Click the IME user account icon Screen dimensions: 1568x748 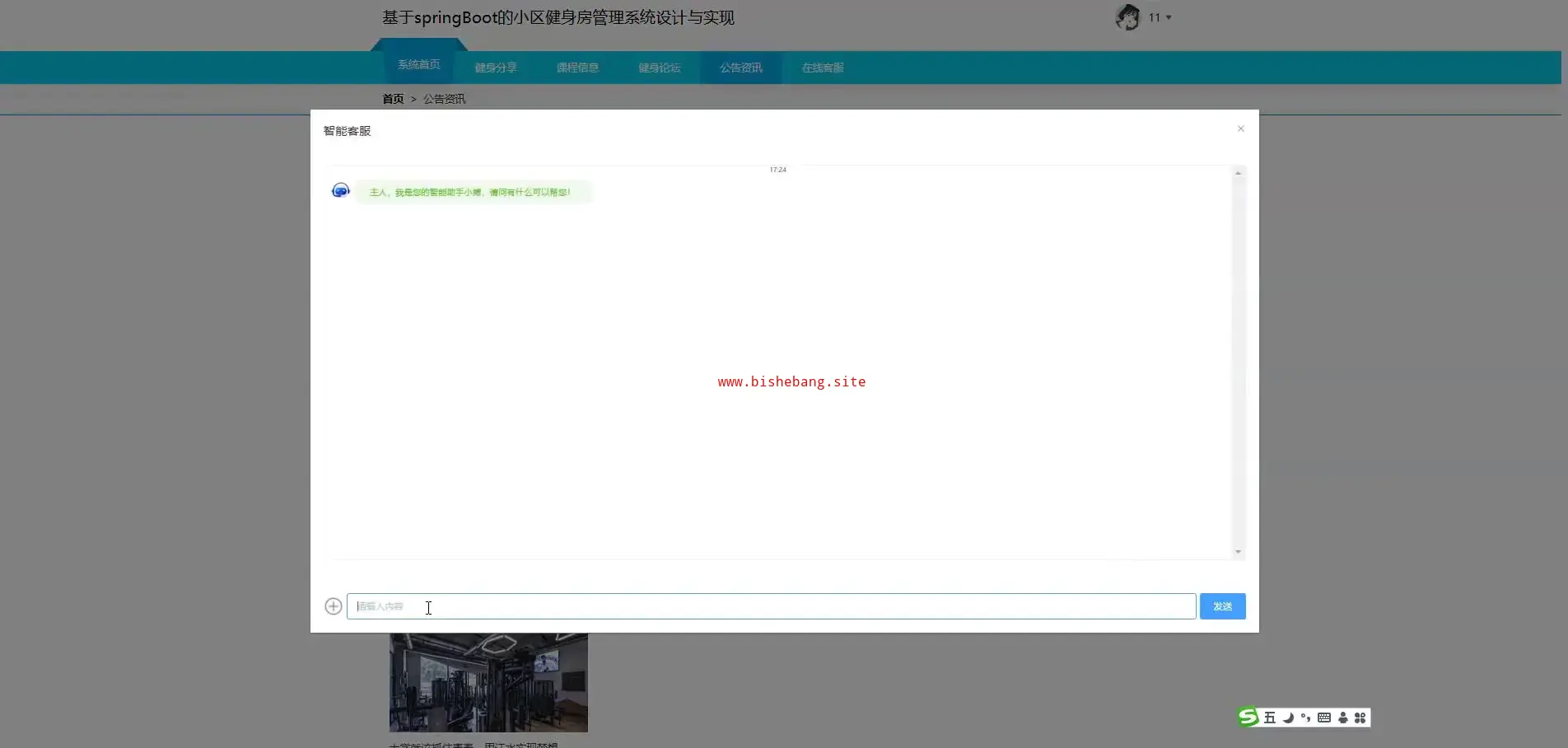click(1342, 718)
